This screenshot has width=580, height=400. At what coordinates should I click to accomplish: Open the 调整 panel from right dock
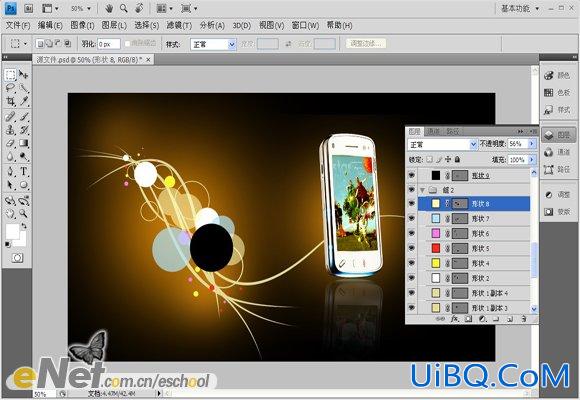point(558,195)
